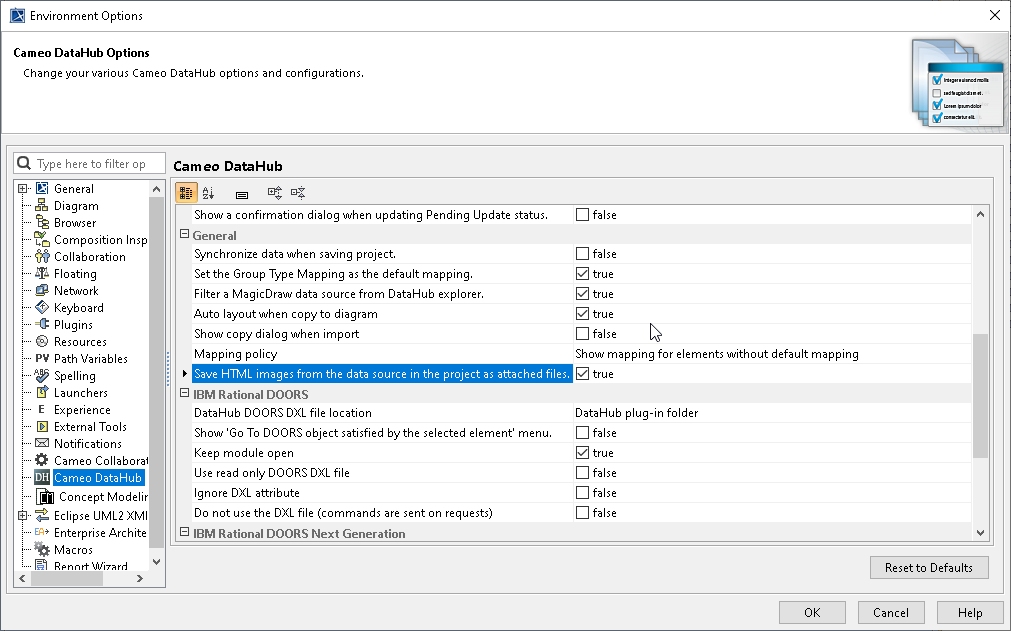Uncheck Keep module open checkbox
The width and height of the screenshot is (1011, 631).
[x=583, y=453]
